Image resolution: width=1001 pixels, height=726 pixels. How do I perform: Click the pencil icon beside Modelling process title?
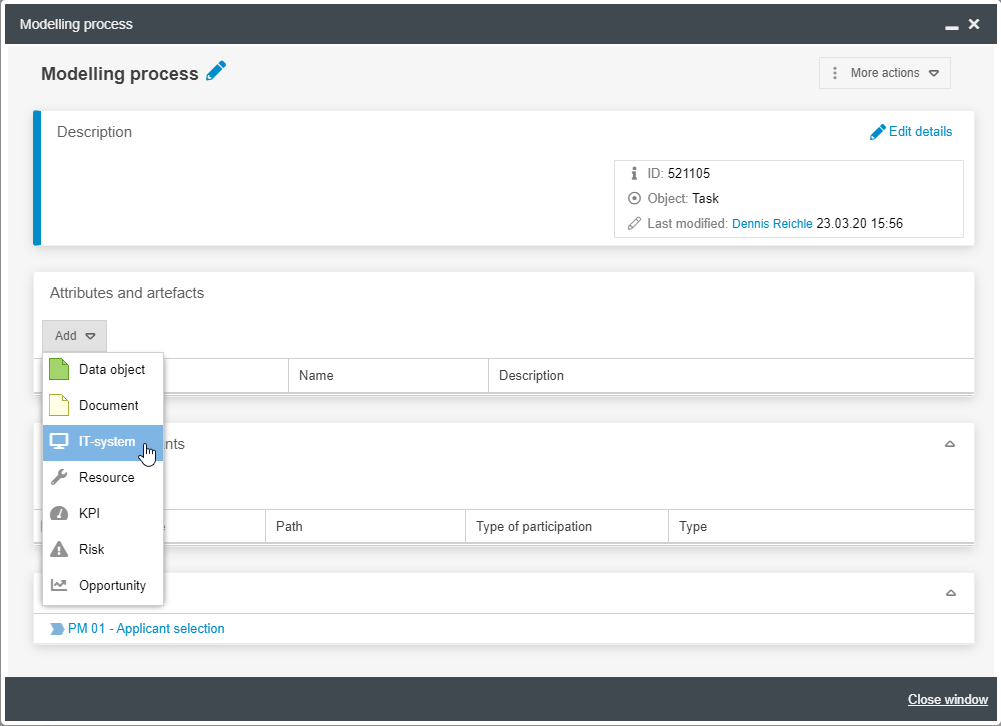(x=216, y=72)
